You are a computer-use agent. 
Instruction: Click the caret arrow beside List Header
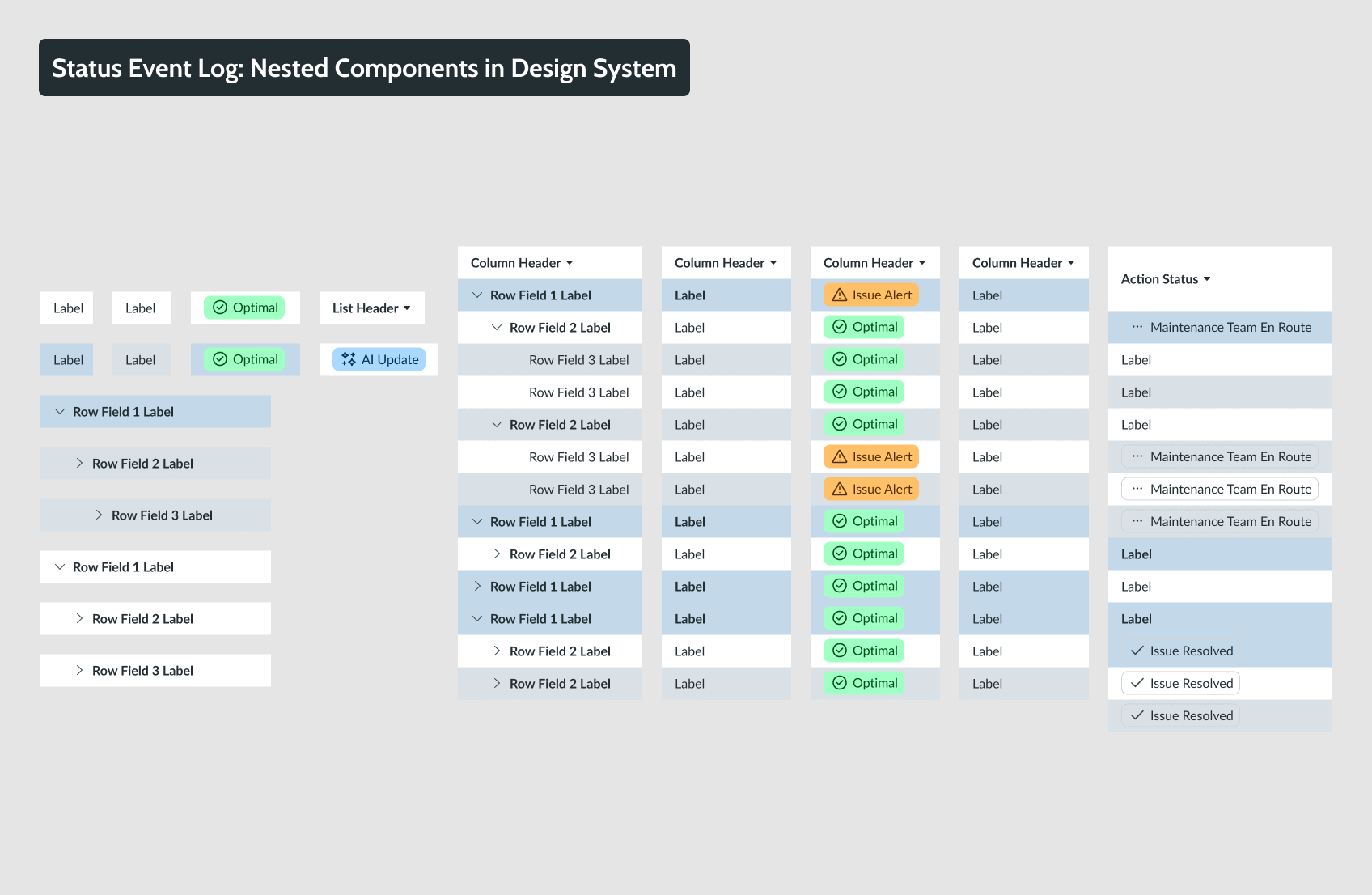pyautogui.click(x=407, y=308)
